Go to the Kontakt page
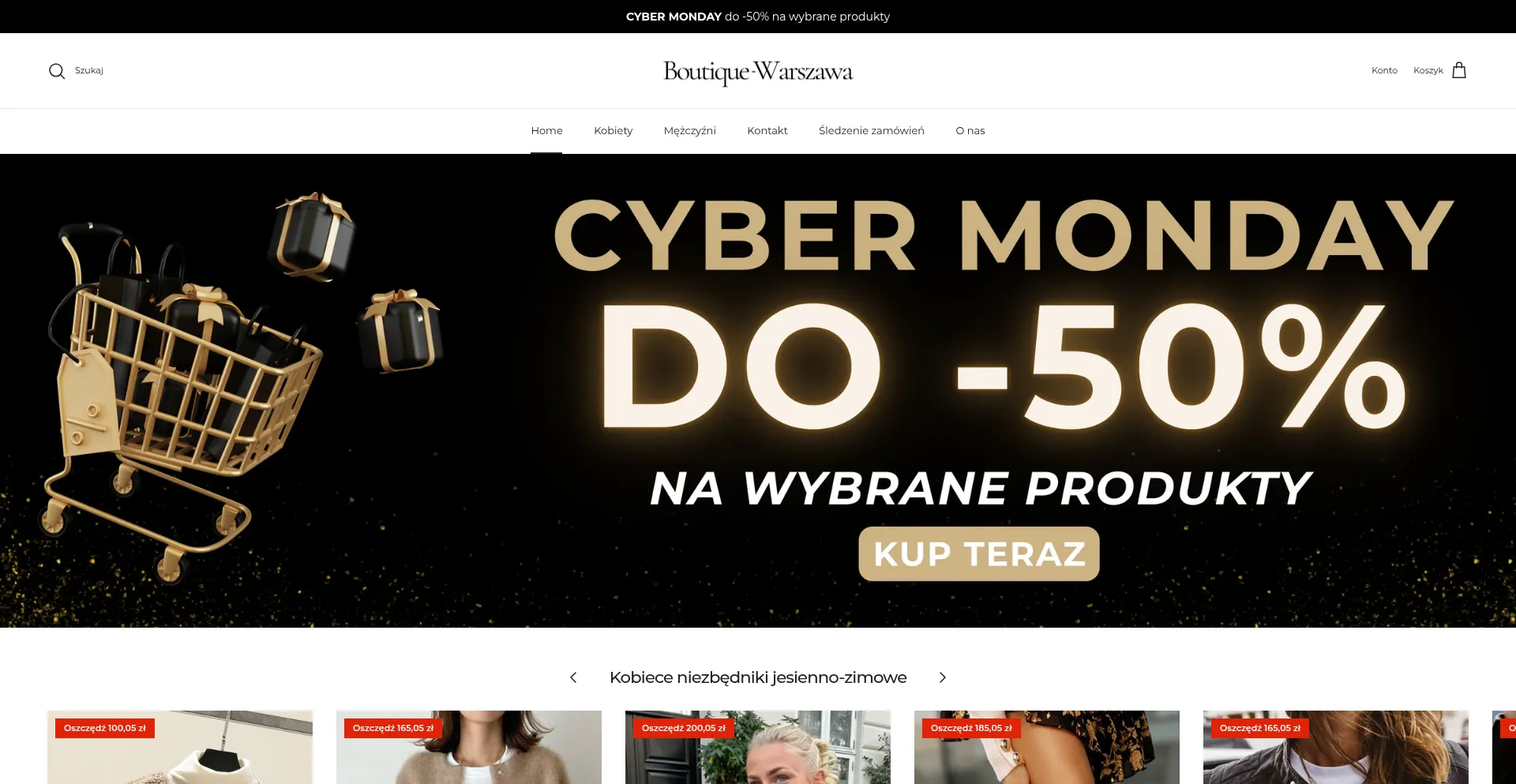Screen dimensions: 1516x784 (767, 130)
